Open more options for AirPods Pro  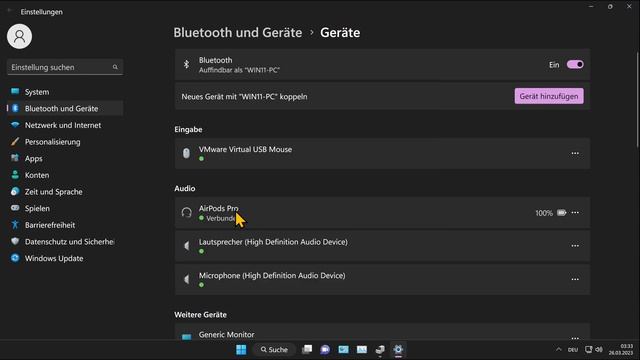(575, 213)
